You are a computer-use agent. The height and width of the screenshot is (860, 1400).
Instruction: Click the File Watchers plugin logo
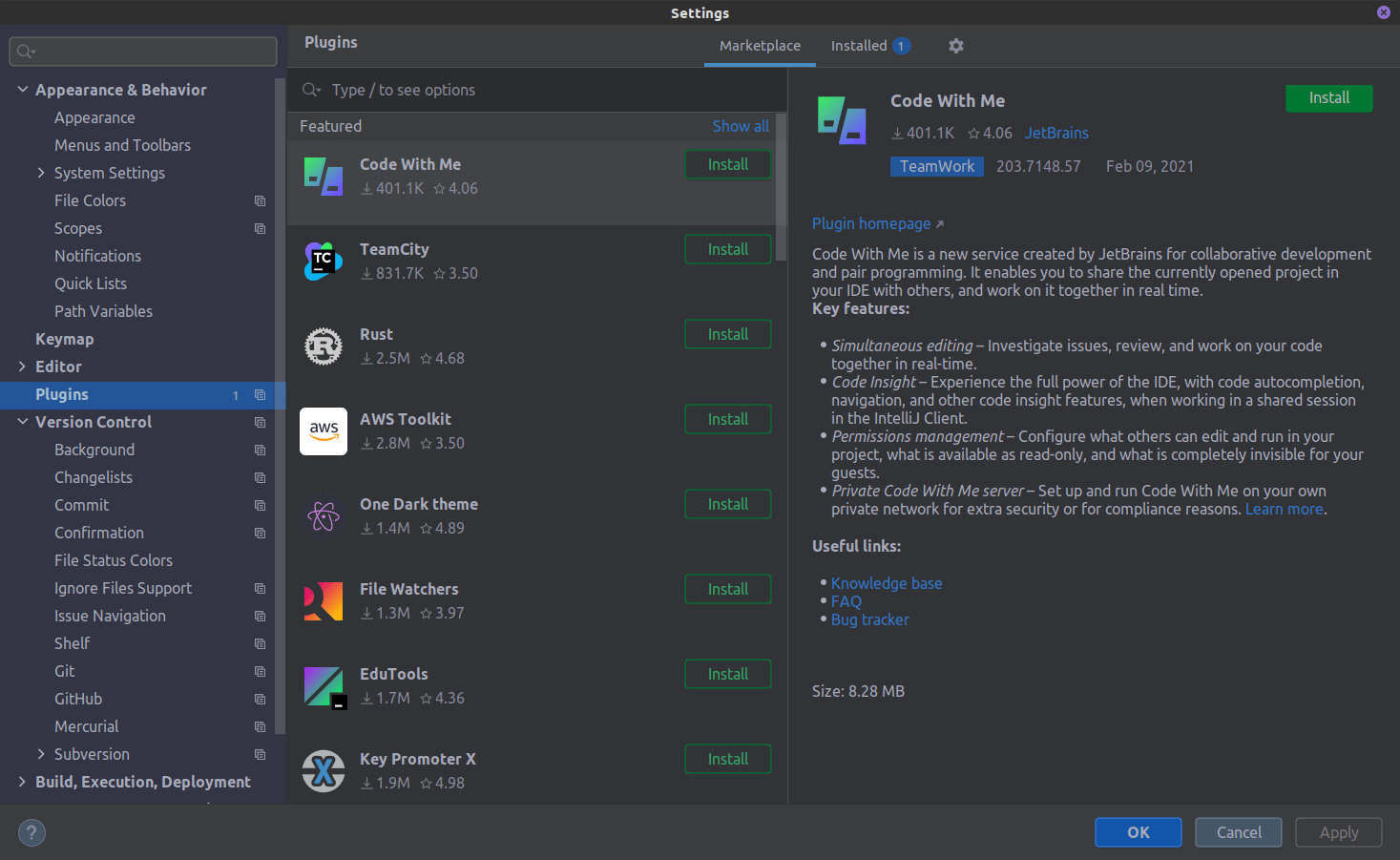pos(324,601)
